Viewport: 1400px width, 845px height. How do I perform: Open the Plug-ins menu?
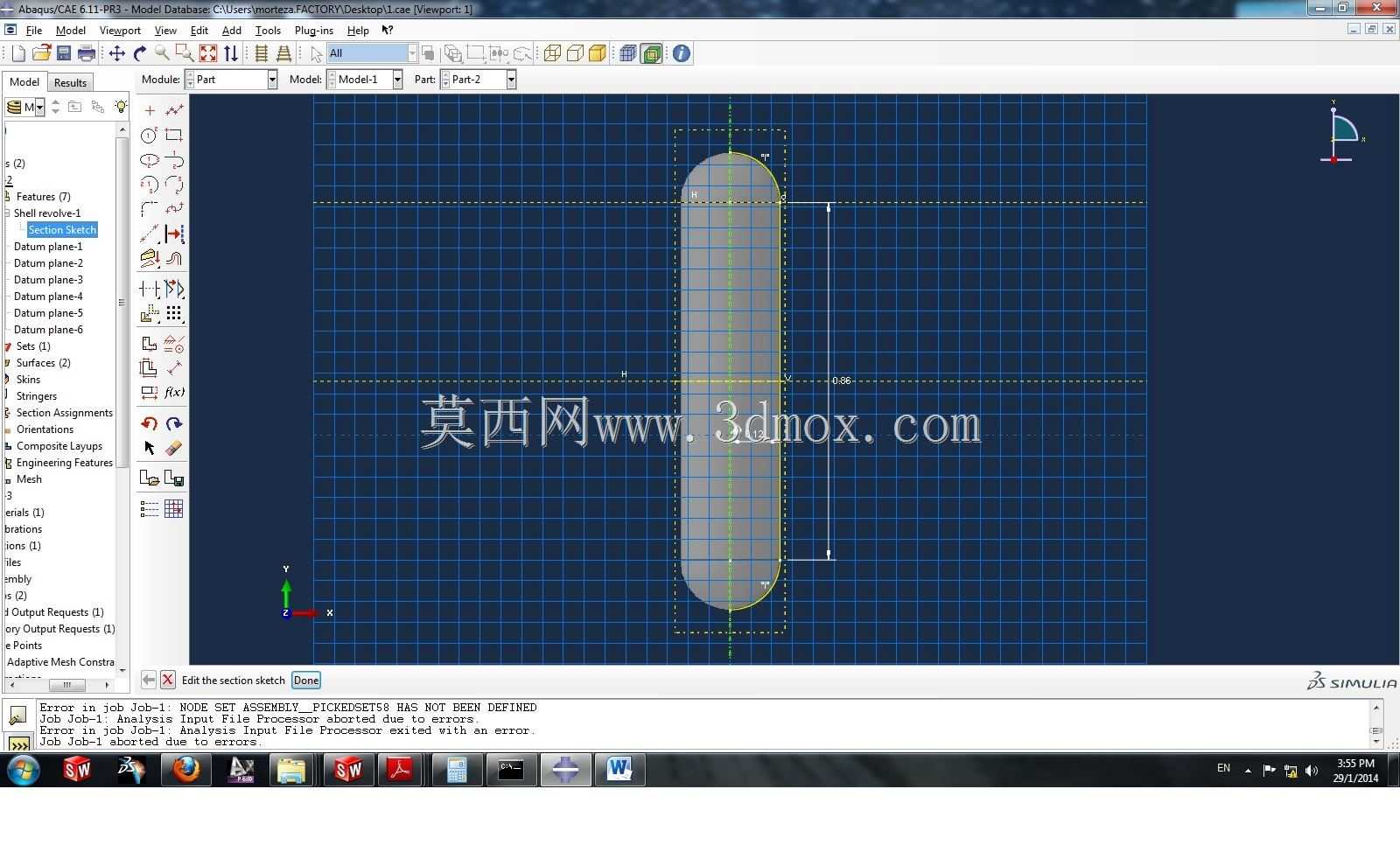point(314,30)
